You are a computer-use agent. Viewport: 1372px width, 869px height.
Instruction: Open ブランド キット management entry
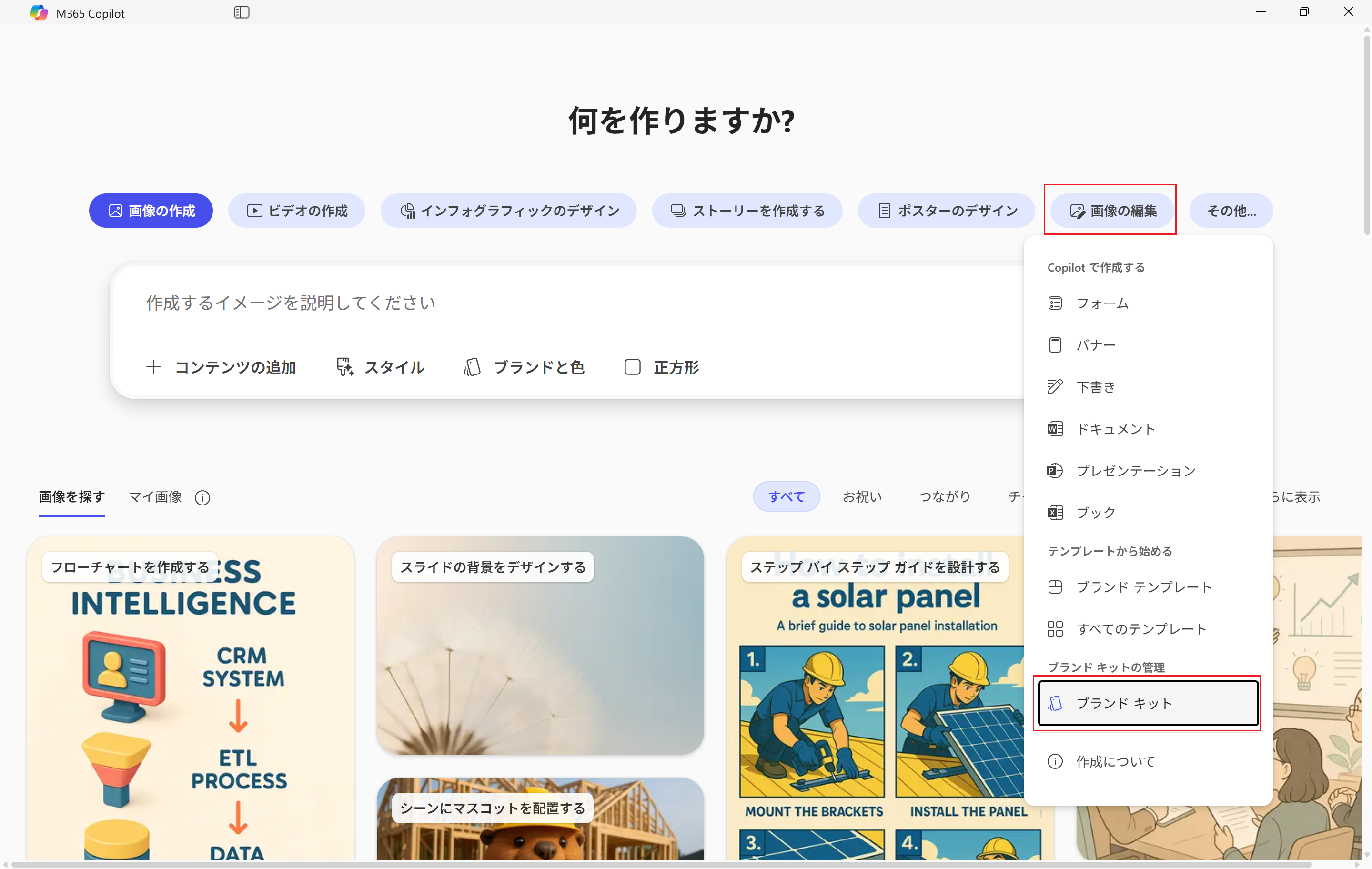click(x=1148, y=703)
